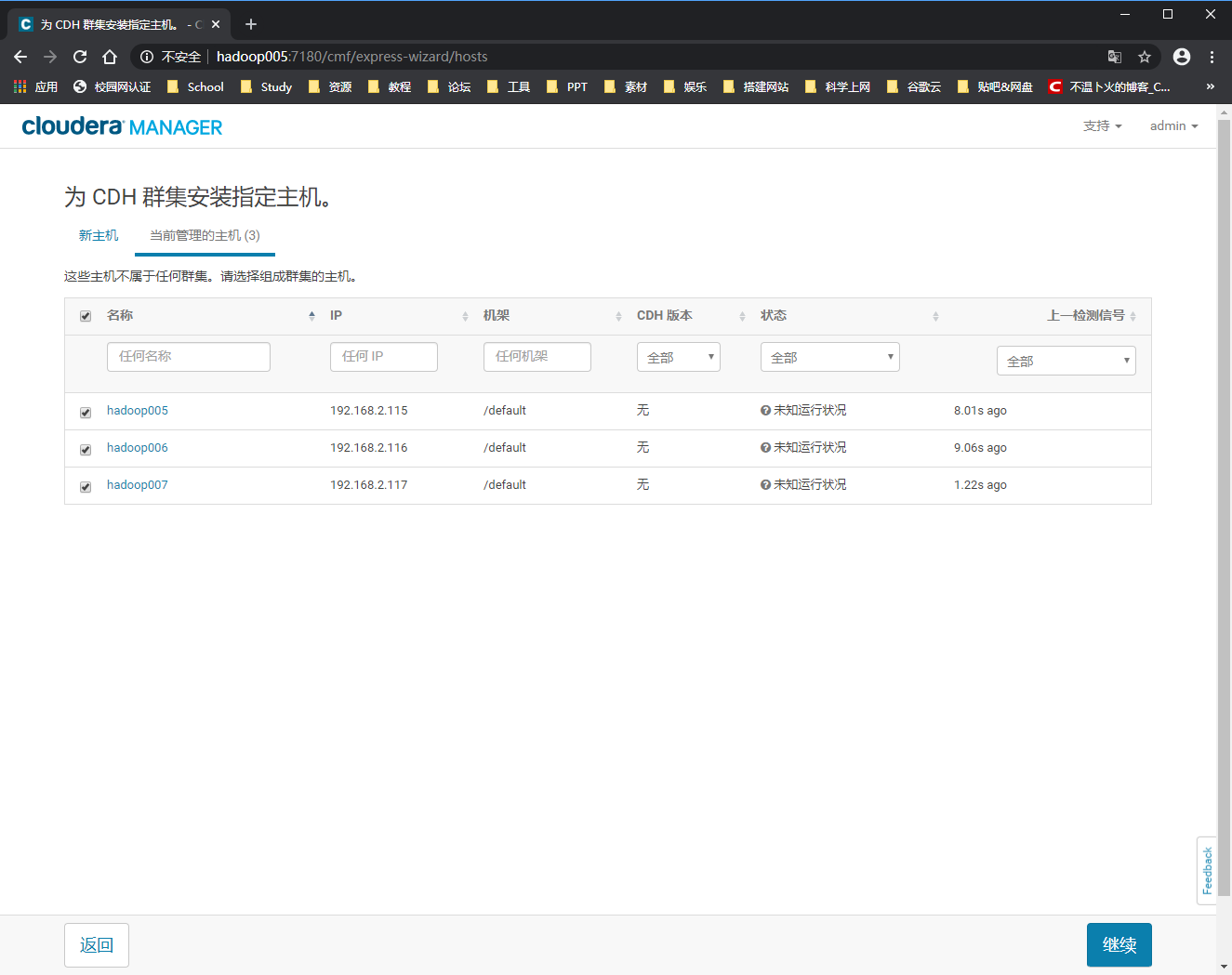Open the 上一检测信号 filter dropdown
This screenshot has width=1232, height=975.
1066,361
